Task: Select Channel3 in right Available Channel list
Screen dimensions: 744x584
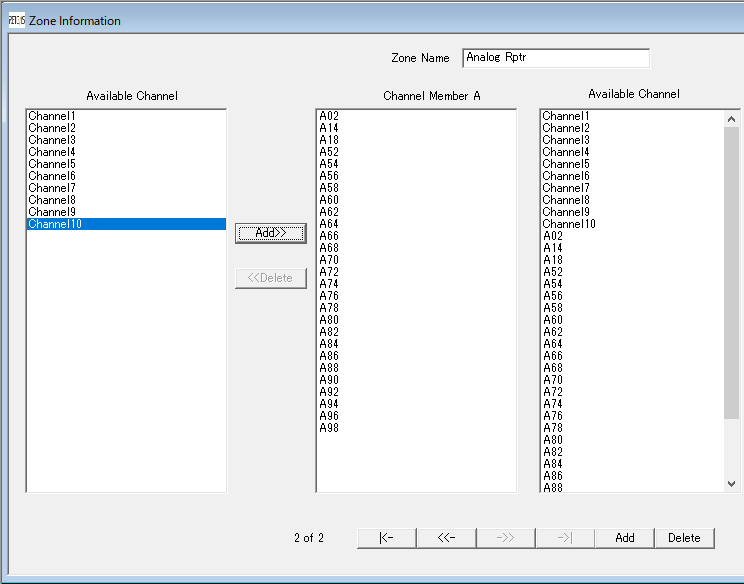Action: 566,140
